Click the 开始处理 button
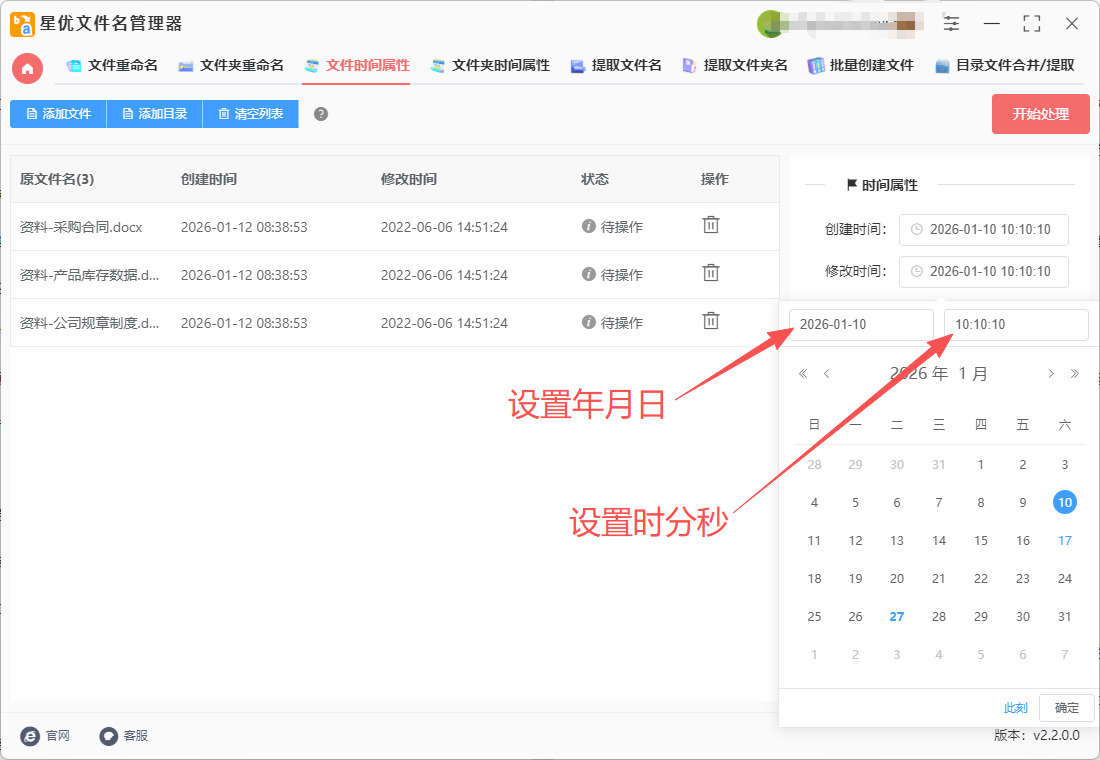This screenshot has width=1100, height=760. (1040, 114)
